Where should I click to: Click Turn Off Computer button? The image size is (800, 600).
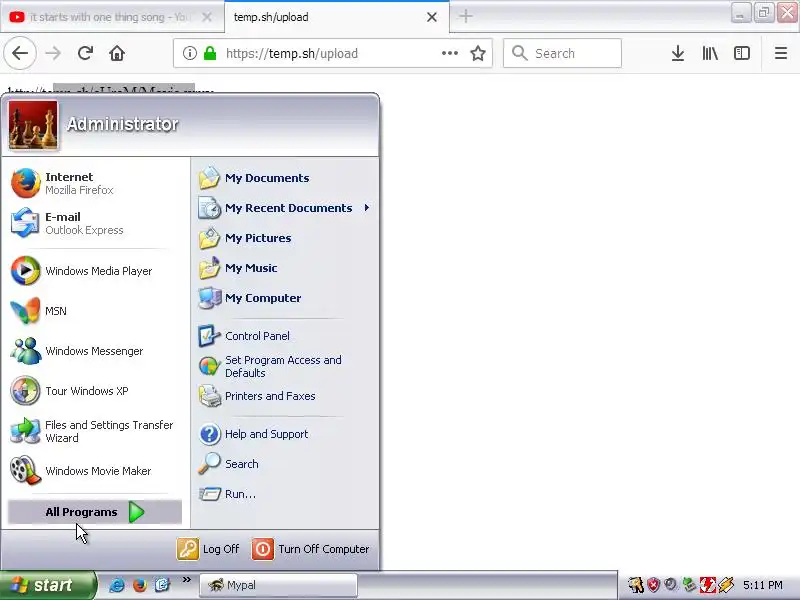tap(311, 549)
